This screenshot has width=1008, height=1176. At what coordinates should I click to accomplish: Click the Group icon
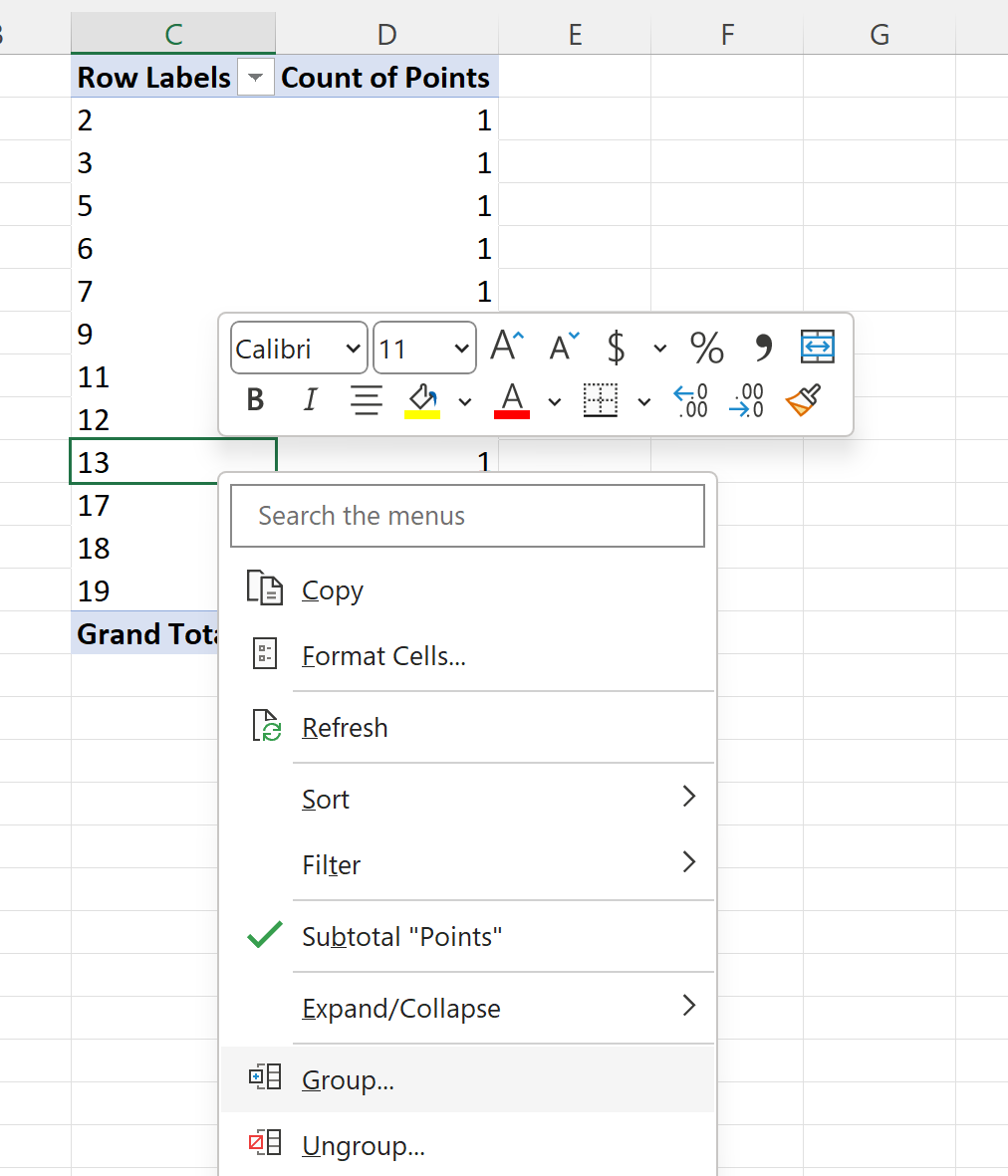pyautogui.click(x=265, y=1077)
